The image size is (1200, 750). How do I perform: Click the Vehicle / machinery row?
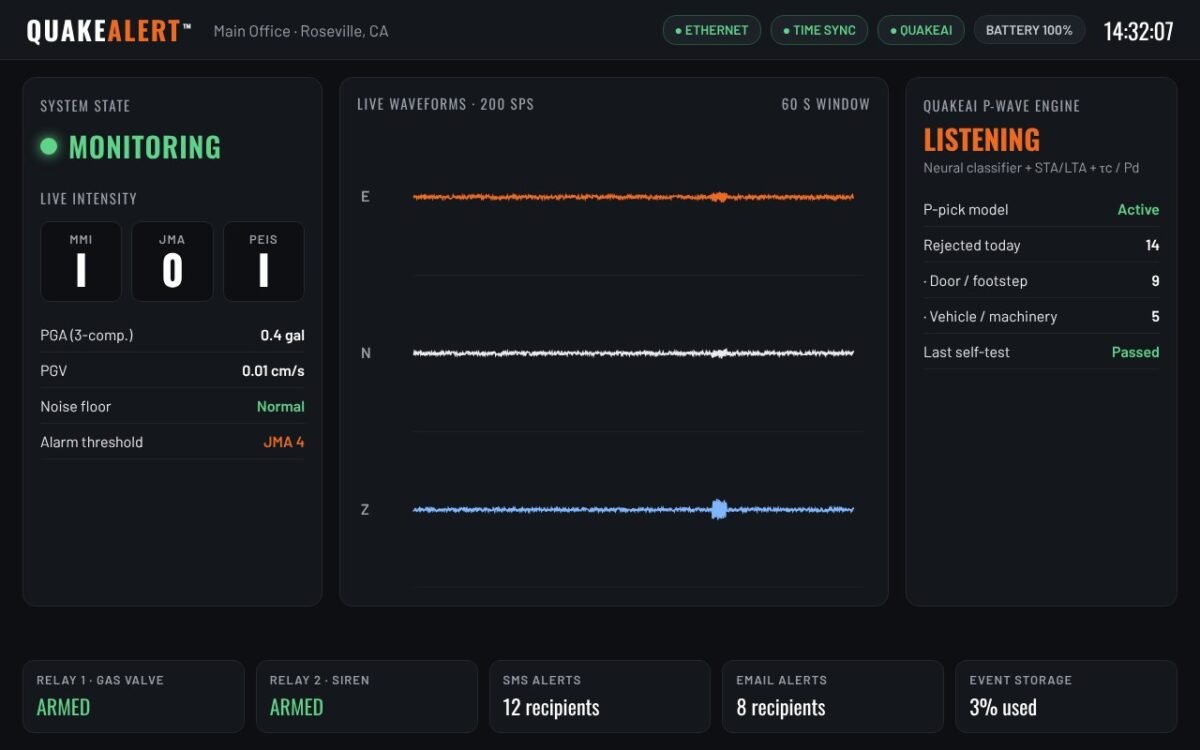pyautogui.click(x=1041, y=316)
